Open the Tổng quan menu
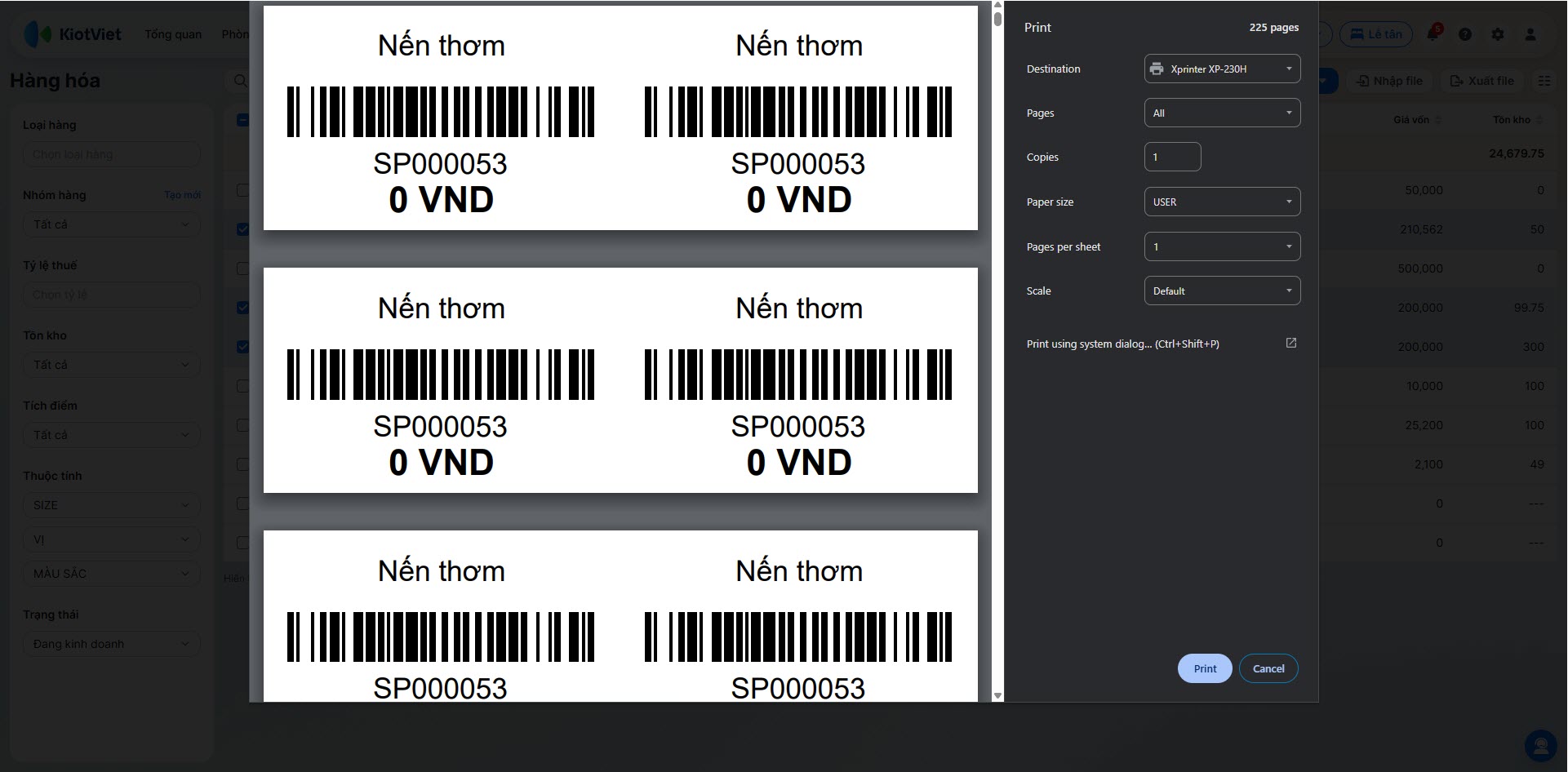 coord(173,34)
